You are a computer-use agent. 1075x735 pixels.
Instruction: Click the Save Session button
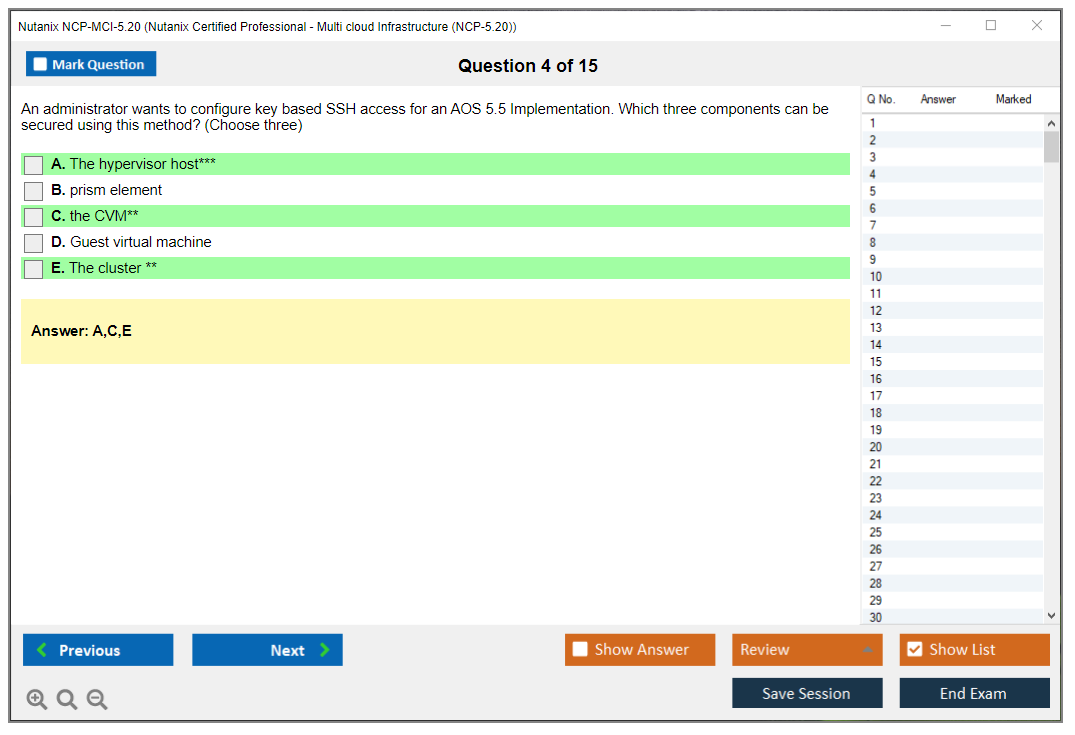(807, 693)
